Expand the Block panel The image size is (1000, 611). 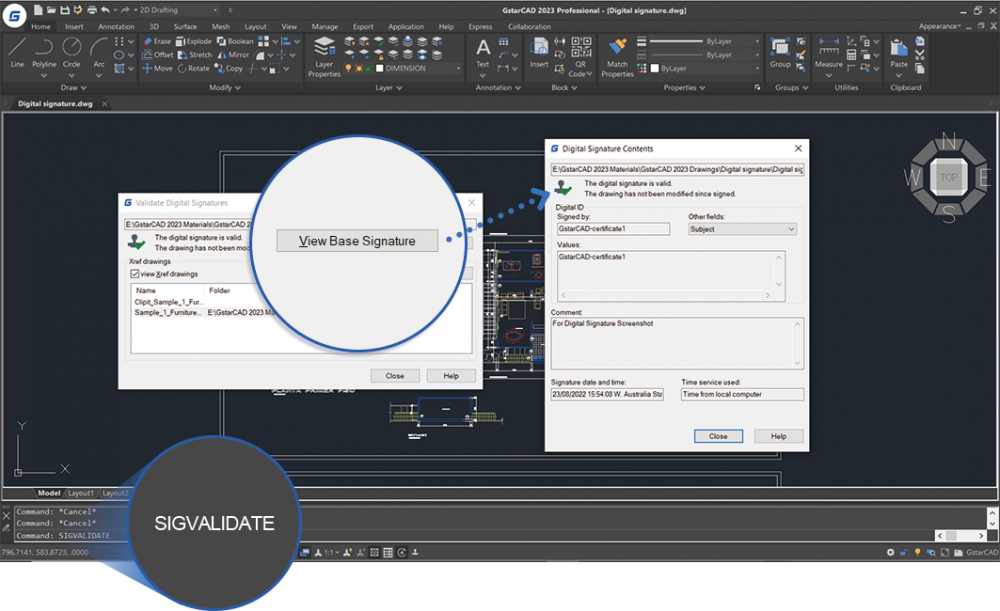pyautogui.click(x=564, y=87)
